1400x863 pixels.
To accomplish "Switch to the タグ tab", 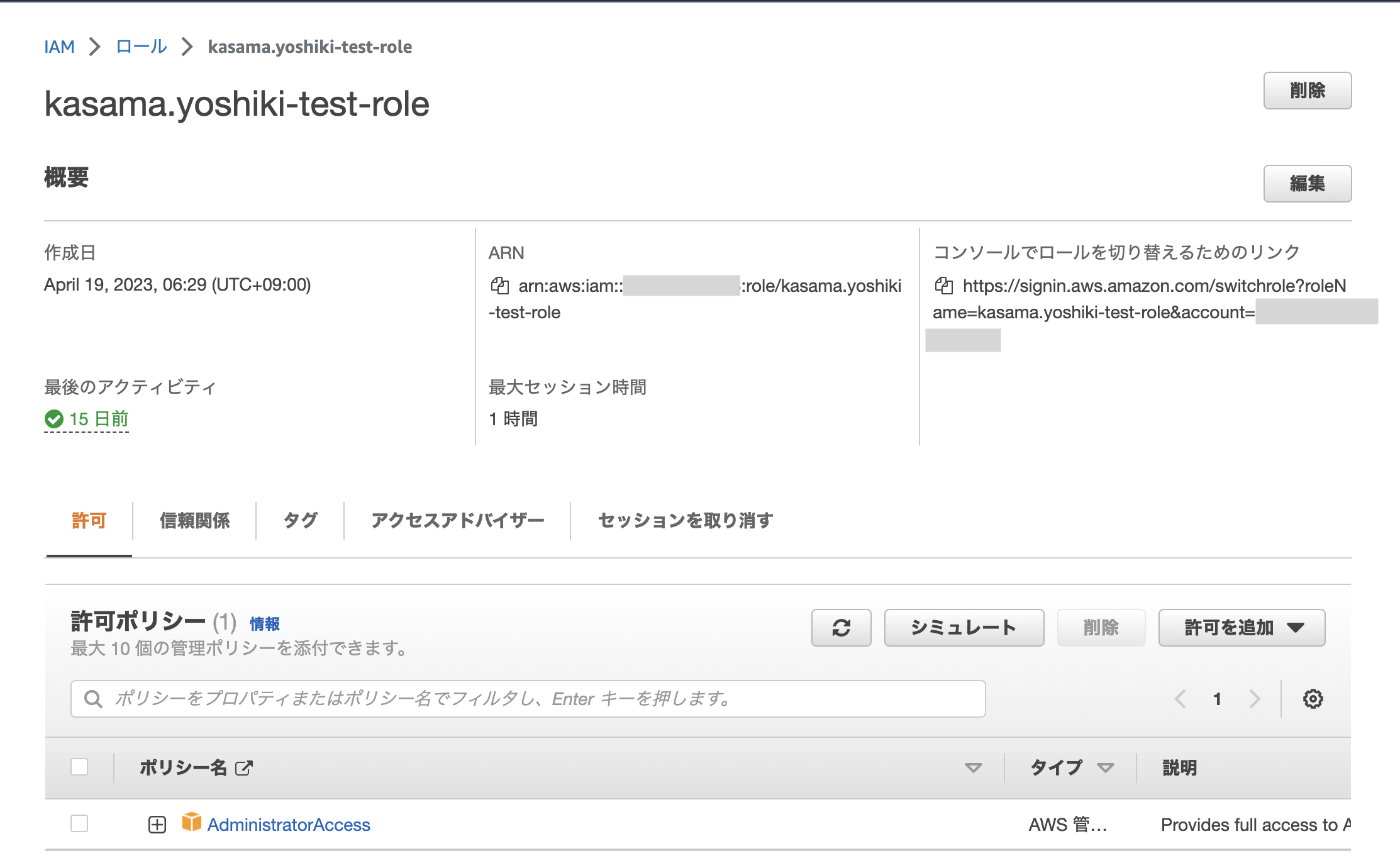I will [300, 521].
